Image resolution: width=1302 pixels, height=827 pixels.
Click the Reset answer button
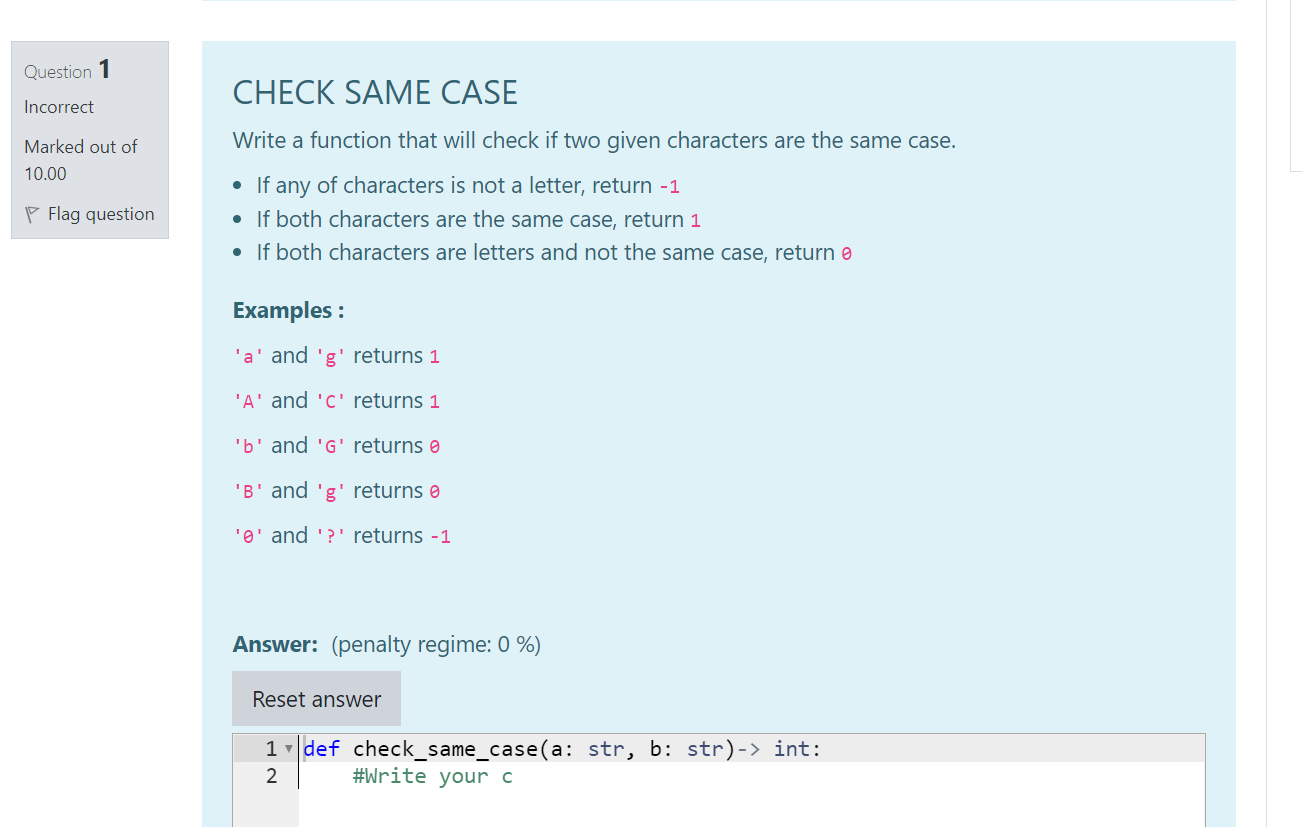tap(316, 698)
